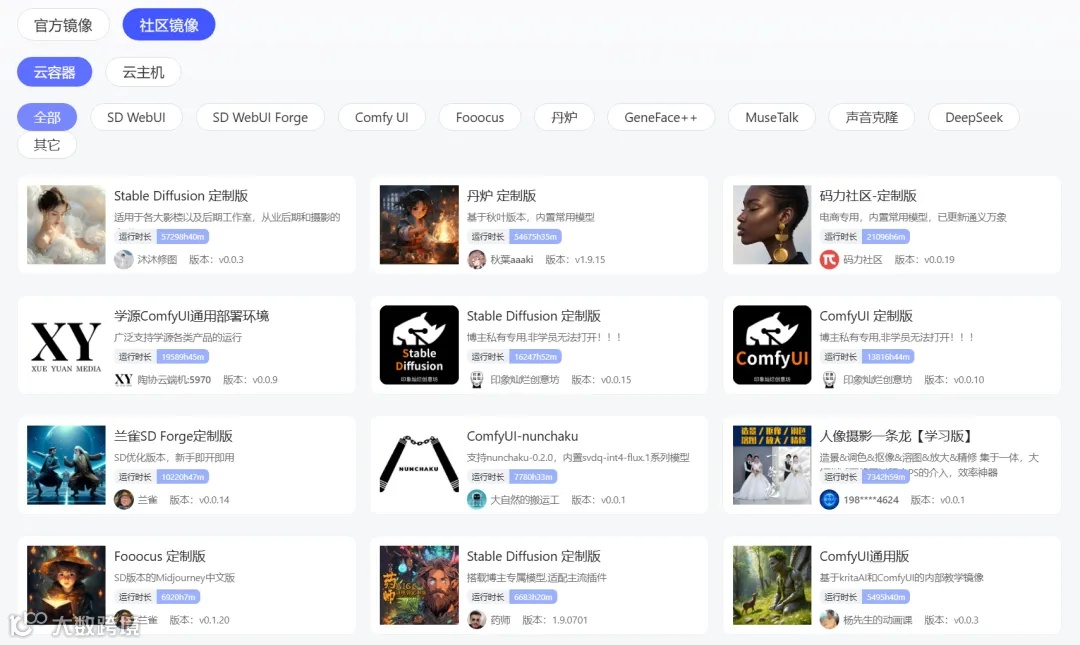Screen dimensions: 1080x645
Task: Switch to the 官方镜像 tab
Action: point(63,25)
